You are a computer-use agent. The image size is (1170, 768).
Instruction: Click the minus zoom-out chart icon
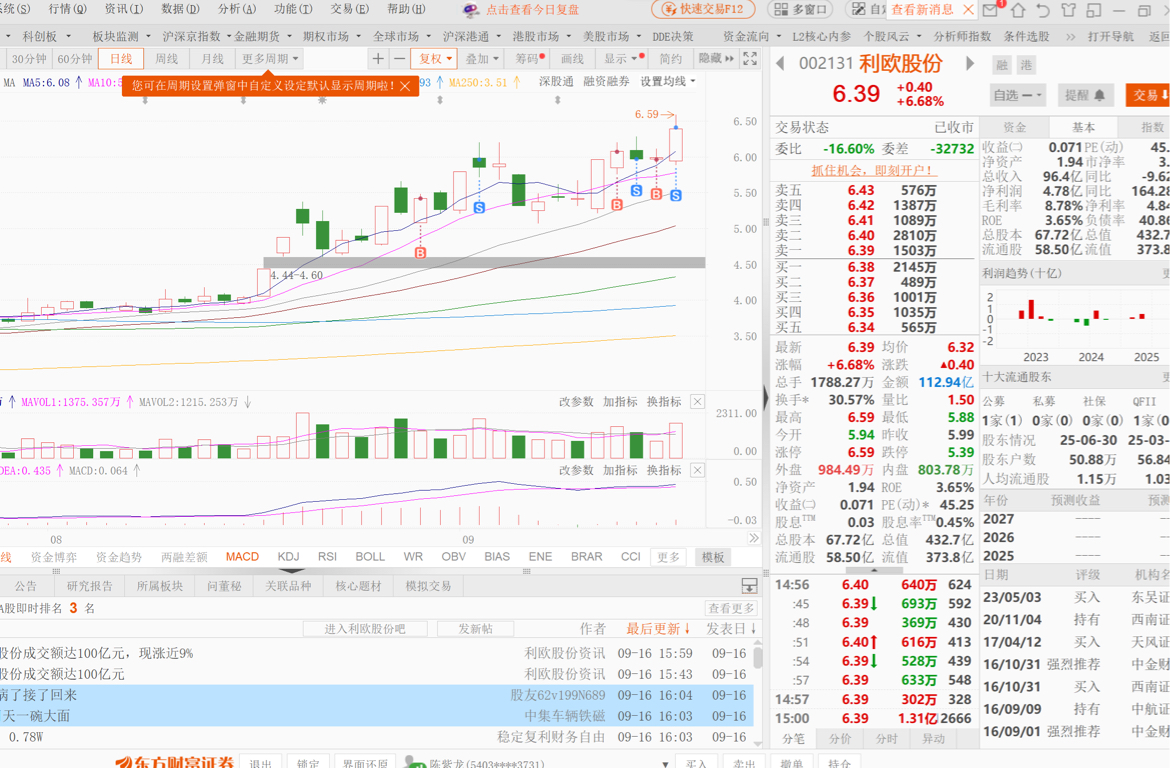pos(399,58)
